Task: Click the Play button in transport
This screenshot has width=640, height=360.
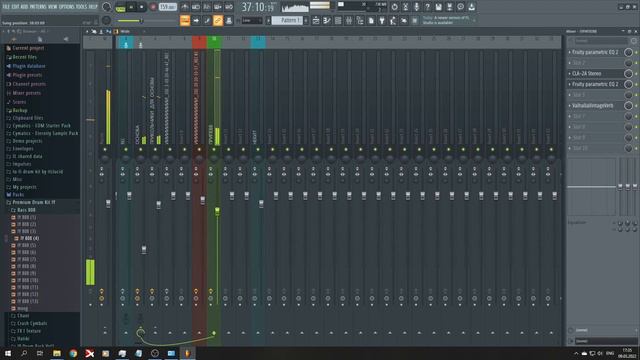Action: 131,7
